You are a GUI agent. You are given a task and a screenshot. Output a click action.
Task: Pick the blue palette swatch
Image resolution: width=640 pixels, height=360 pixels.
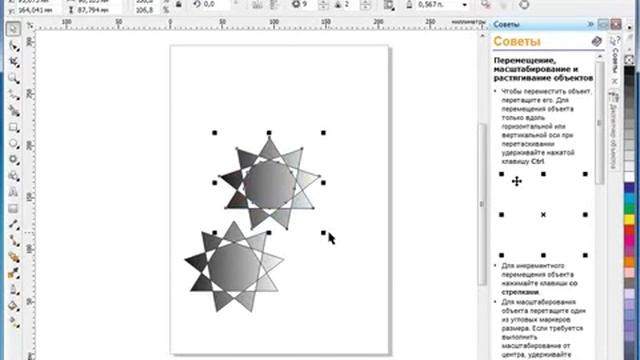(x=629, y=187)
